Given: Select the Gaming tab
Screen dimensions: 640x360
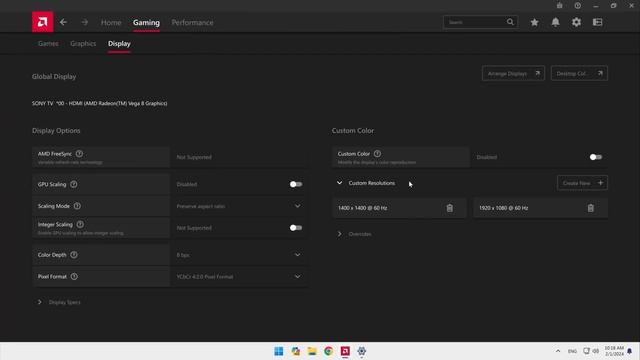Looking at the screenshot, I should 146,22.
